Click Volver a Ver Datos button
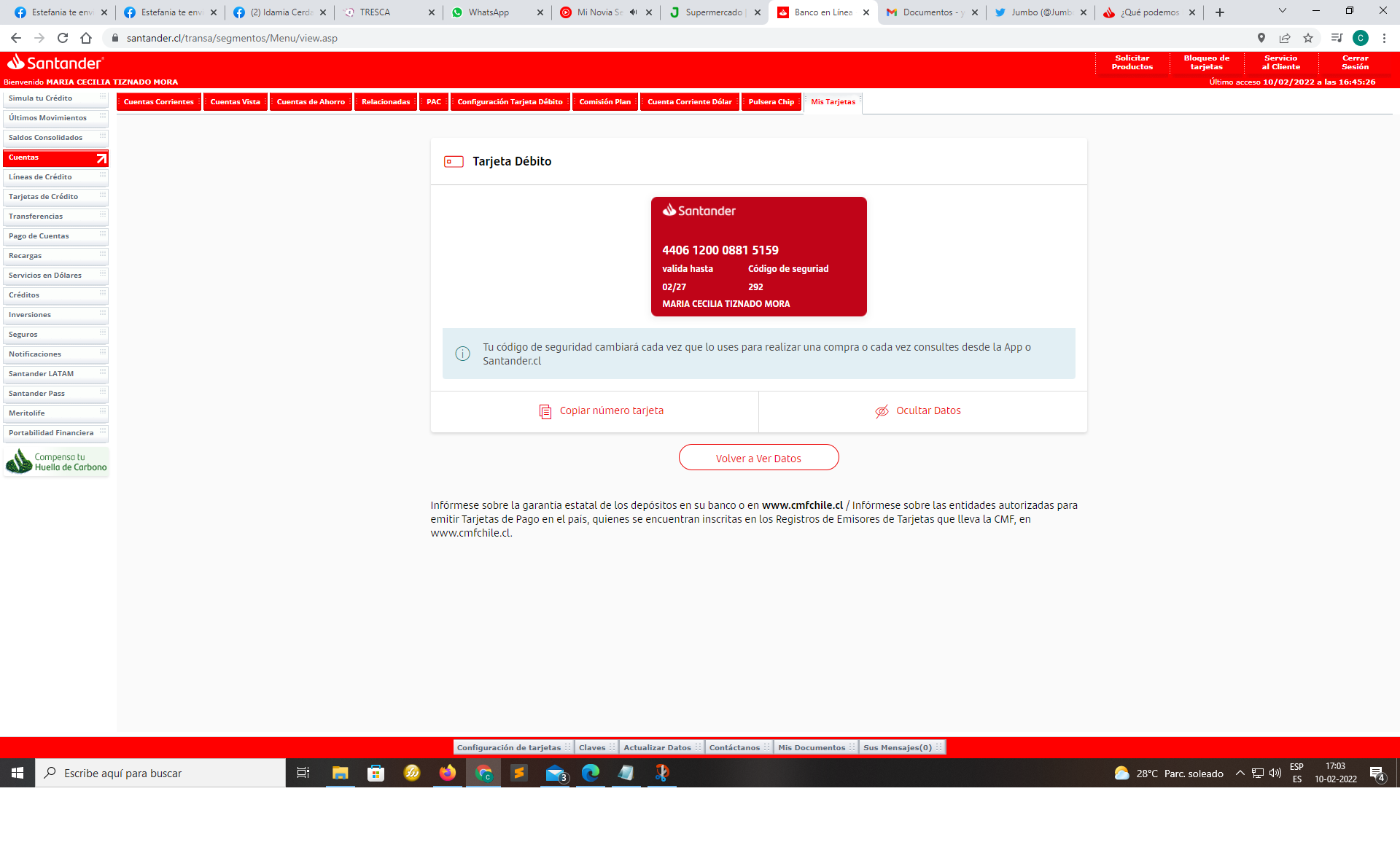Screen dimensions: 1400x853 (x=758, y=458)
